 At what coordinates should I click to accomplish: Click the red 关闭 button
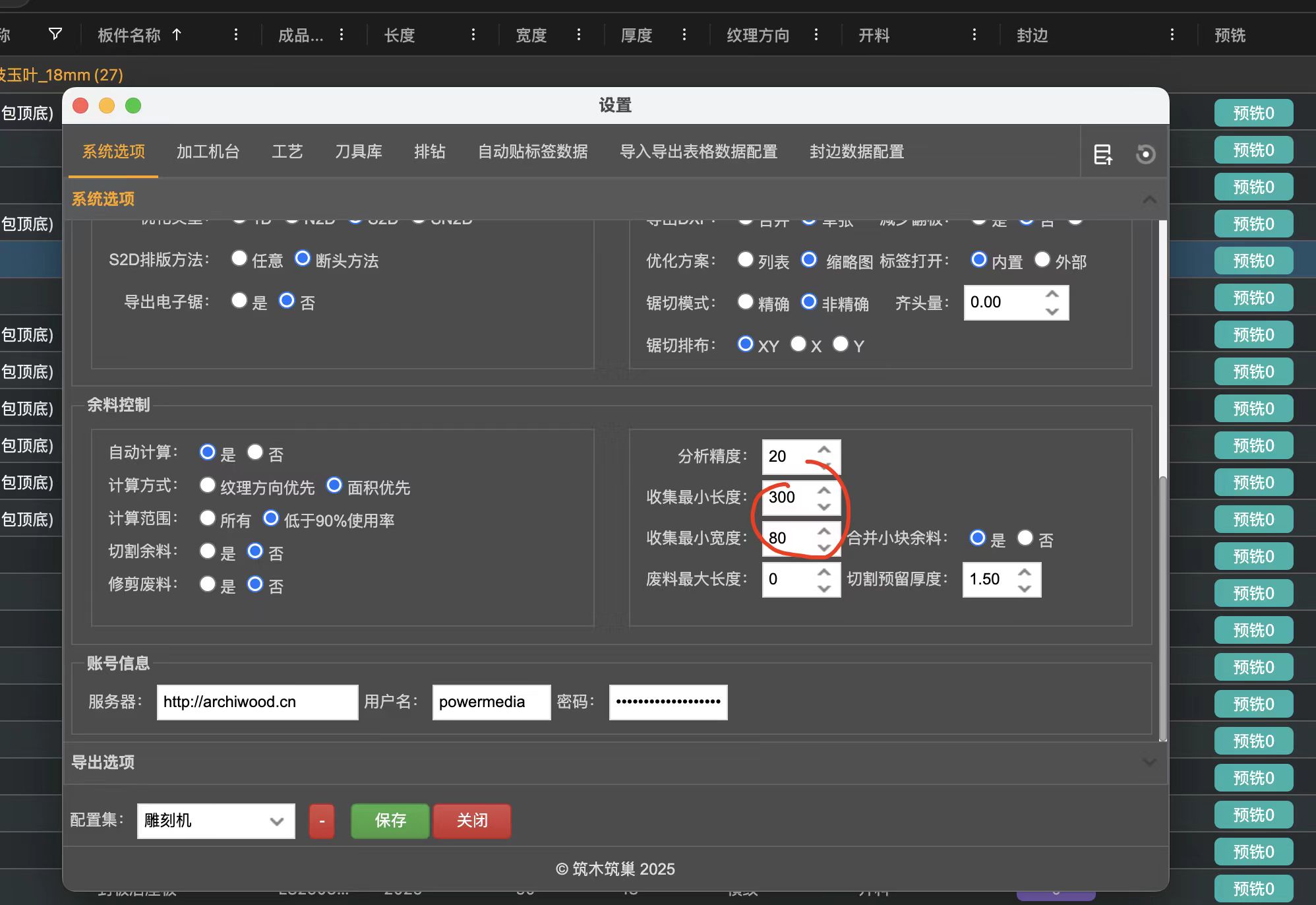(471, 821)
